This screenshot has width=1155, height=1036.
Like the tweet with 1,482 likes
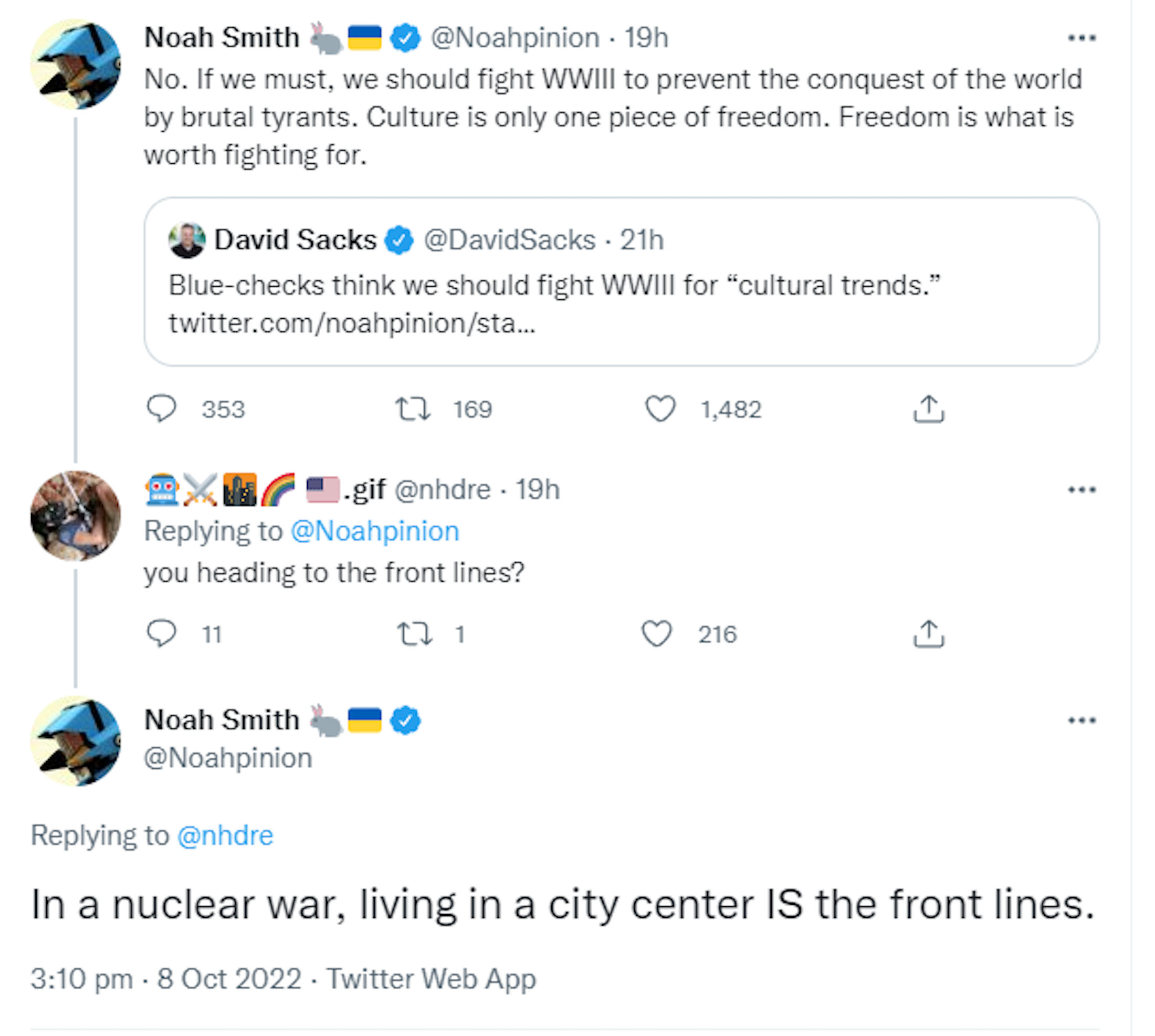click(660, 409)
